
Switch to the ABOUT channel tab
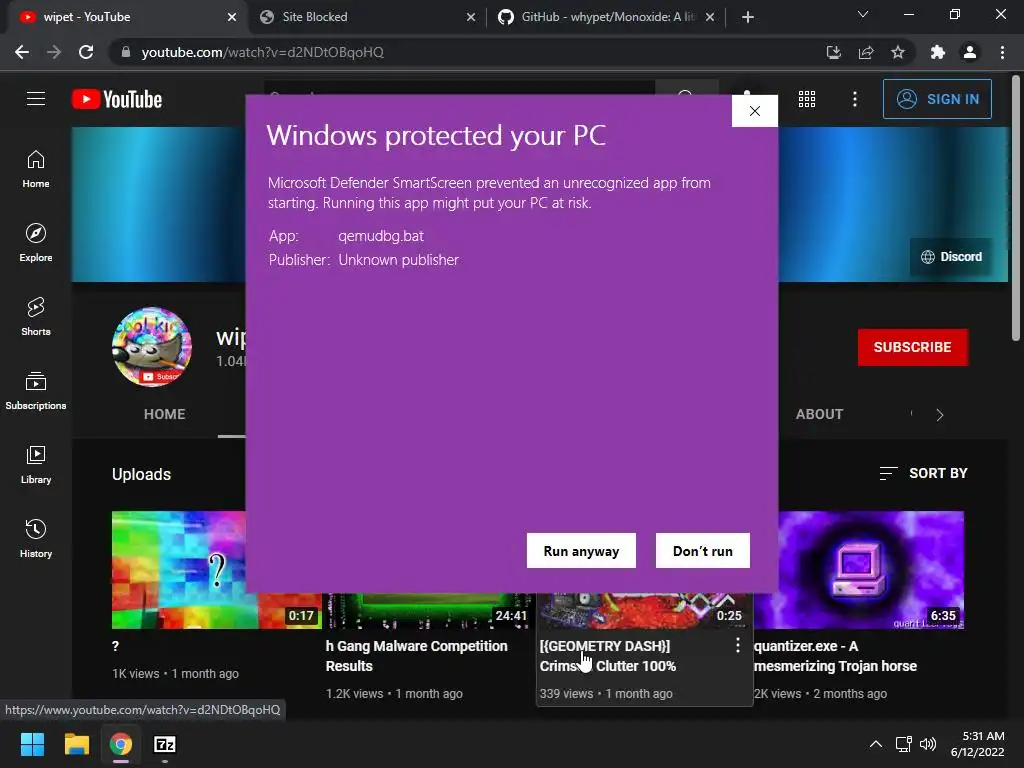[819, 414]
